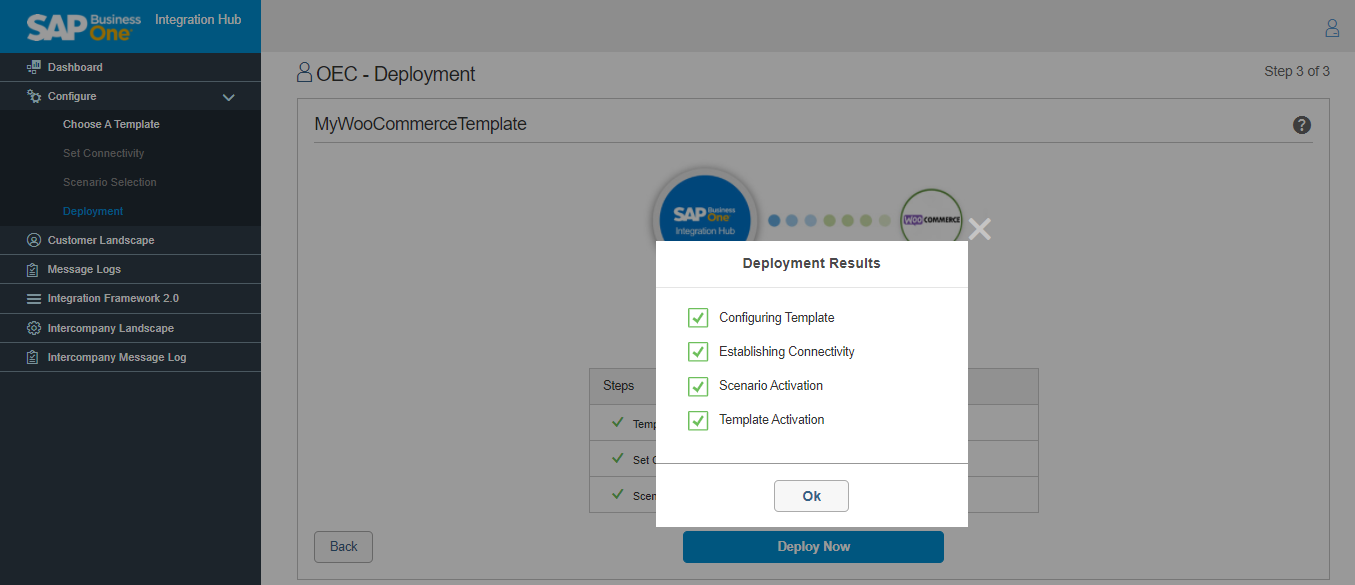Click the Message Logs clipboard icon
The image size is (1355, 585).
34,270
